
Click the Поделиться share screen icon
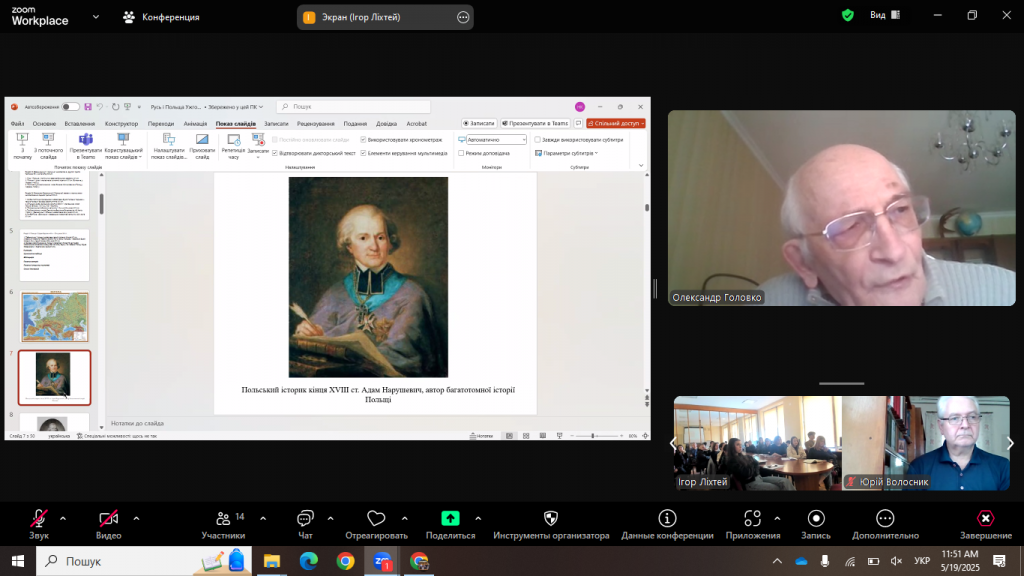pos(450,518)
